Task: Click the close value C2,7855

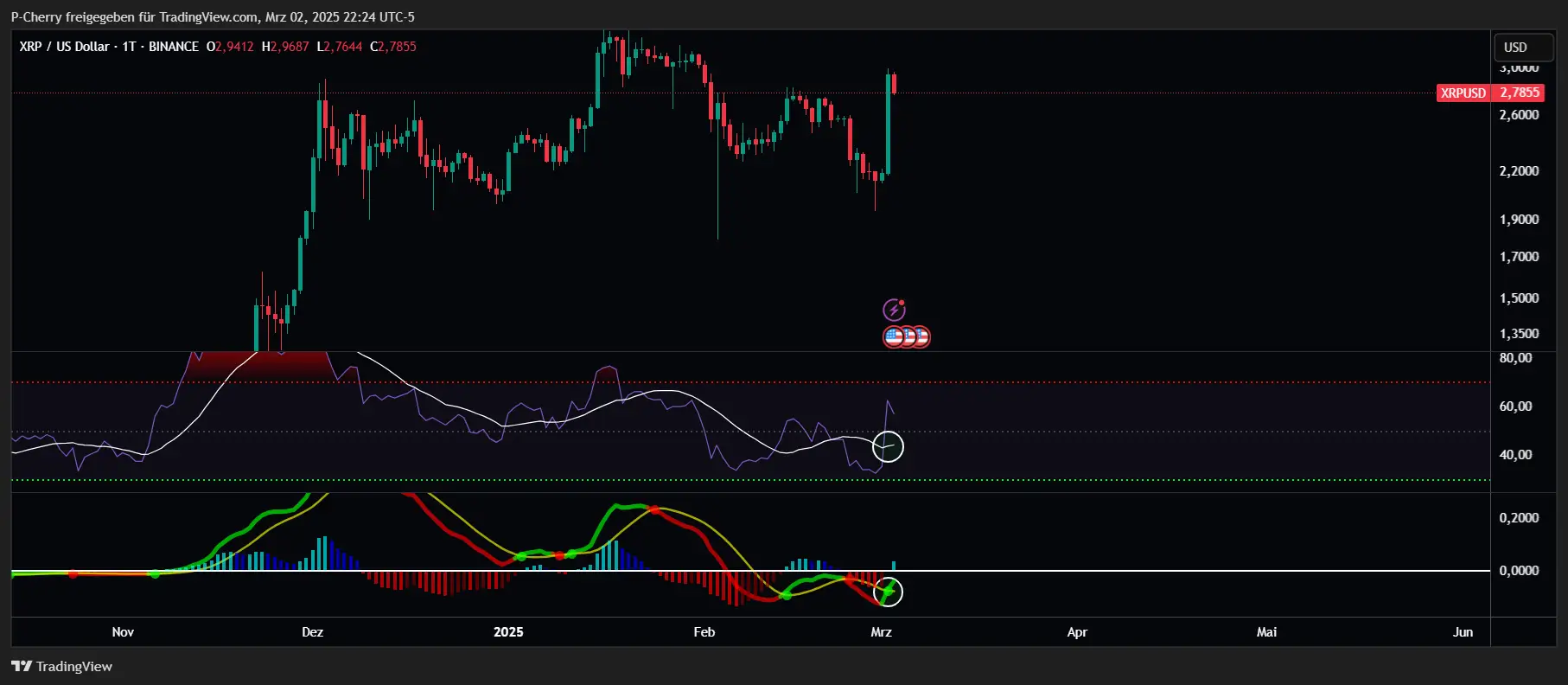Action: pyautogui.click(x=393, y=47)
